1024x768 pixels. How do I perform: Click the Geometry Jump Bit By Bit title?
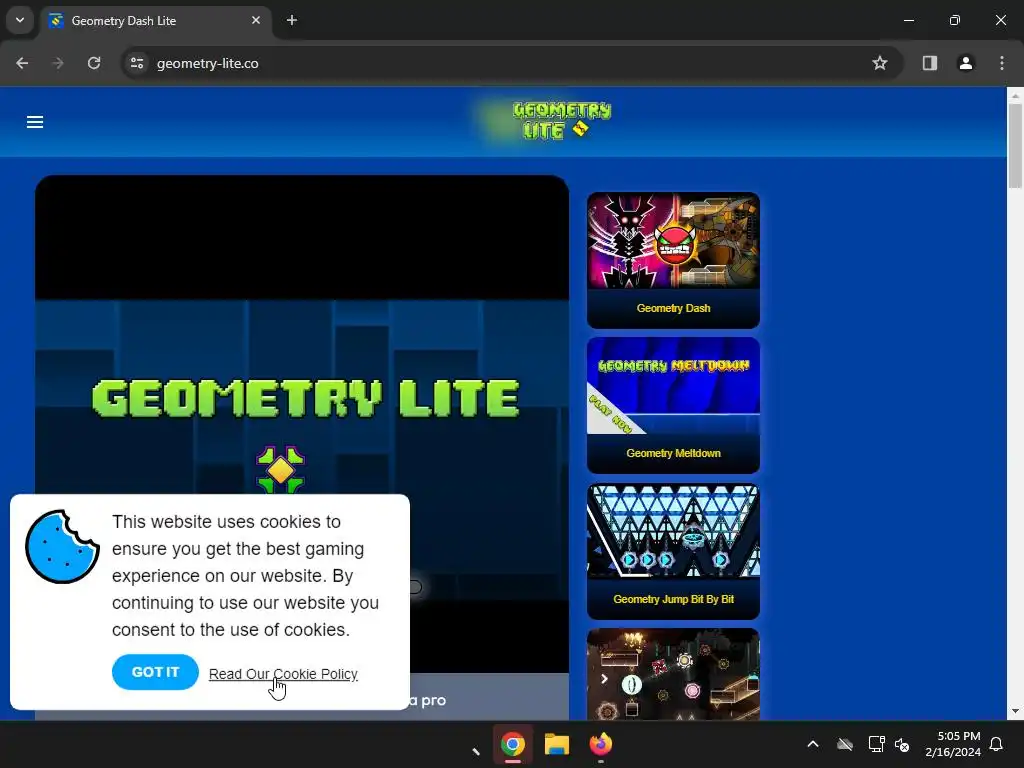pyautogui.click(x=673, y=599)
